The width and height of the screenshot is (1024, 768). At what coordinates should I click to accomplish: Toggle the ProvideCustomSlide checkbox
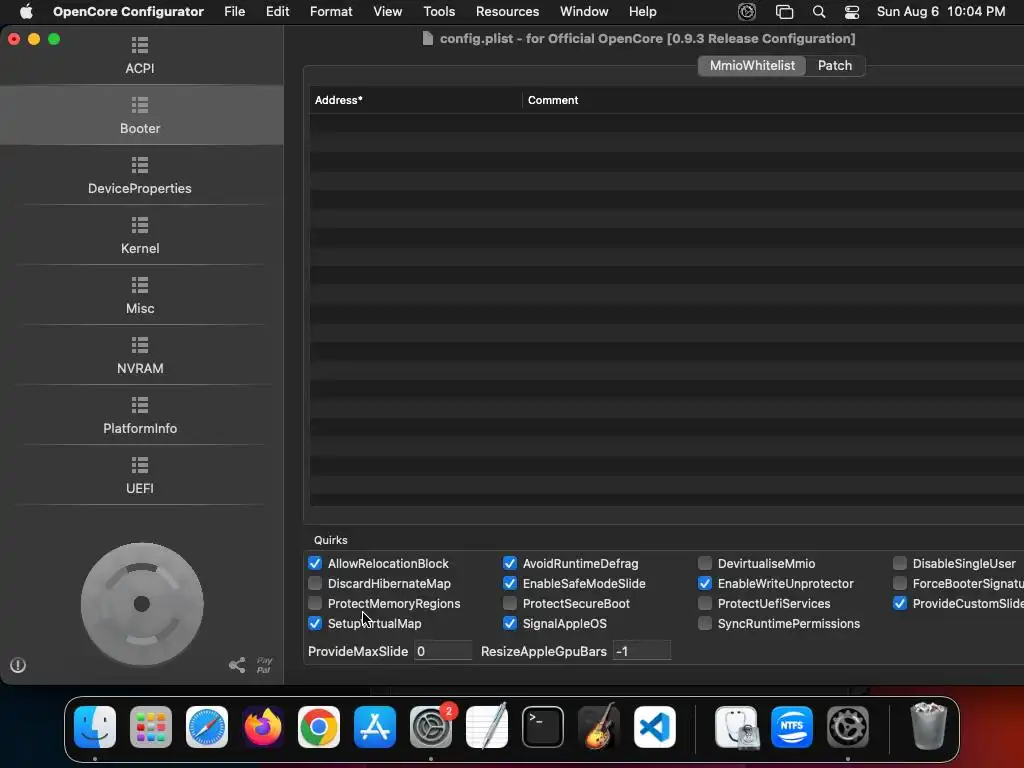coord(900,603)
